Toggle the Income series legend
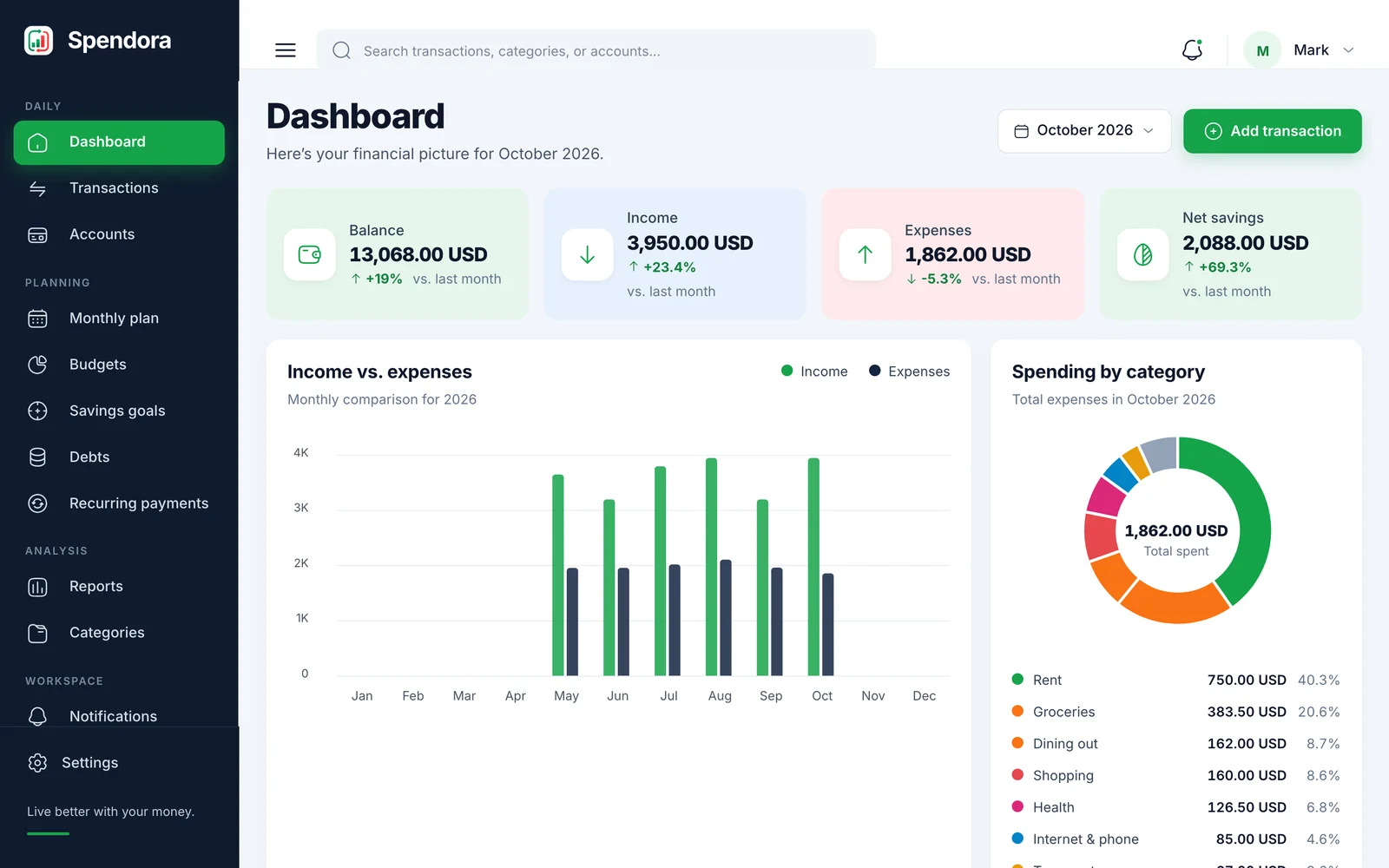1389x868 pixels. pos(814,372)
